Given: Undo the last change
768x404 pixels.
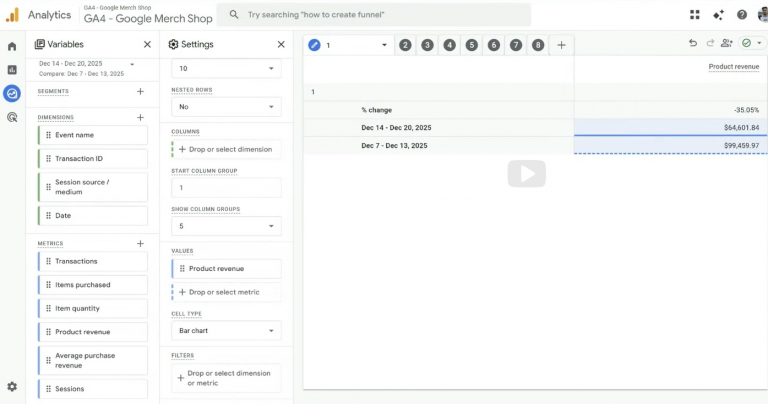Looking at the screenshot, I should 693,43.
